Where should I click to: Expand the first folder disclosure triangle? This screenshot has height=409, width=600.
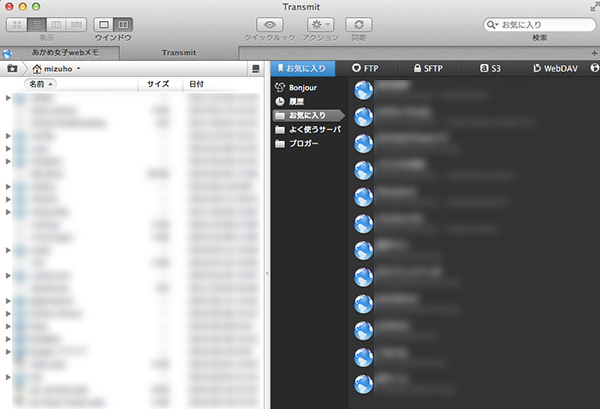tap(8, 98)
